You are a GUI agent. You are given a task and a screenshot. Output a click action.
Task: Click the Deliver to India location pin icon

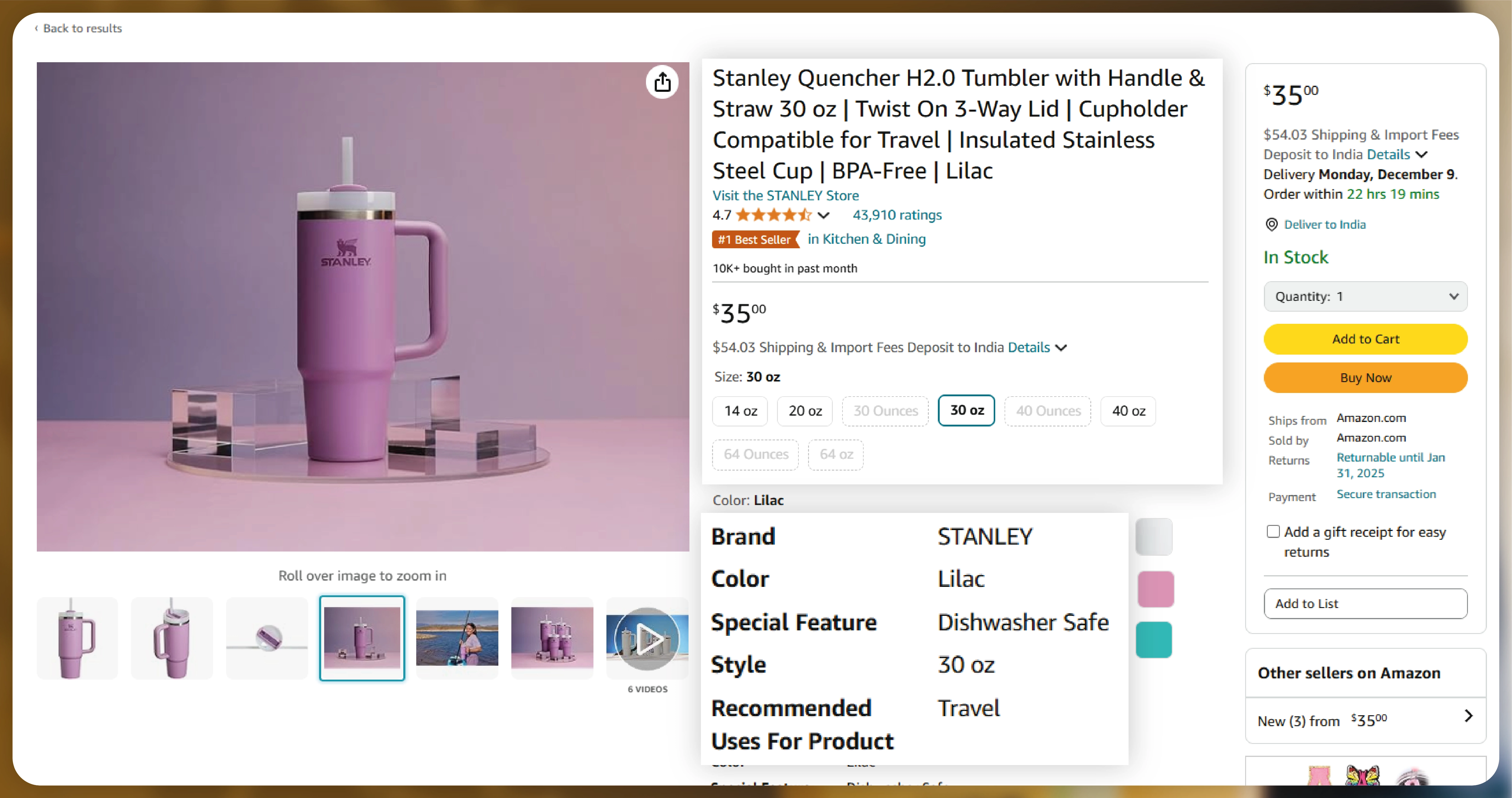pos(1271,224)
